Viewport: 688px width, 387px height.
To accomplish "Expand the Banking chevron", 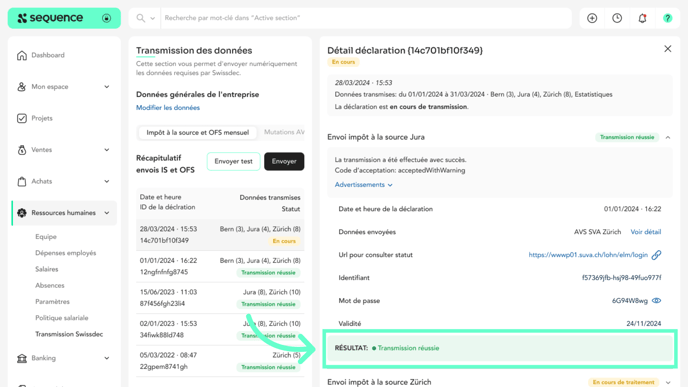I will pos(107,358).
